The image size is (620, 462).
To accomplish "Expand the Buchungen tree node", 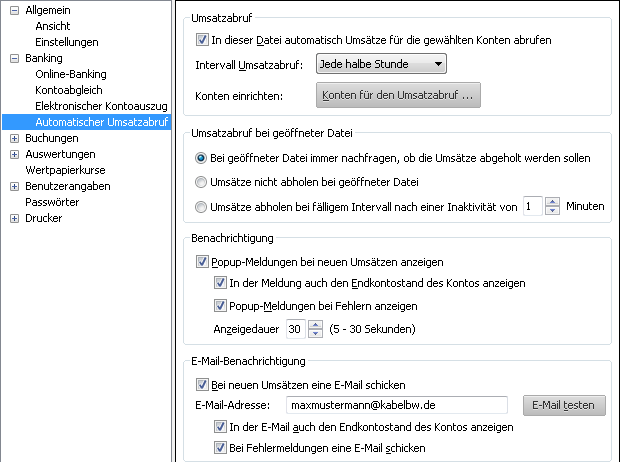I will click(14, 138).
